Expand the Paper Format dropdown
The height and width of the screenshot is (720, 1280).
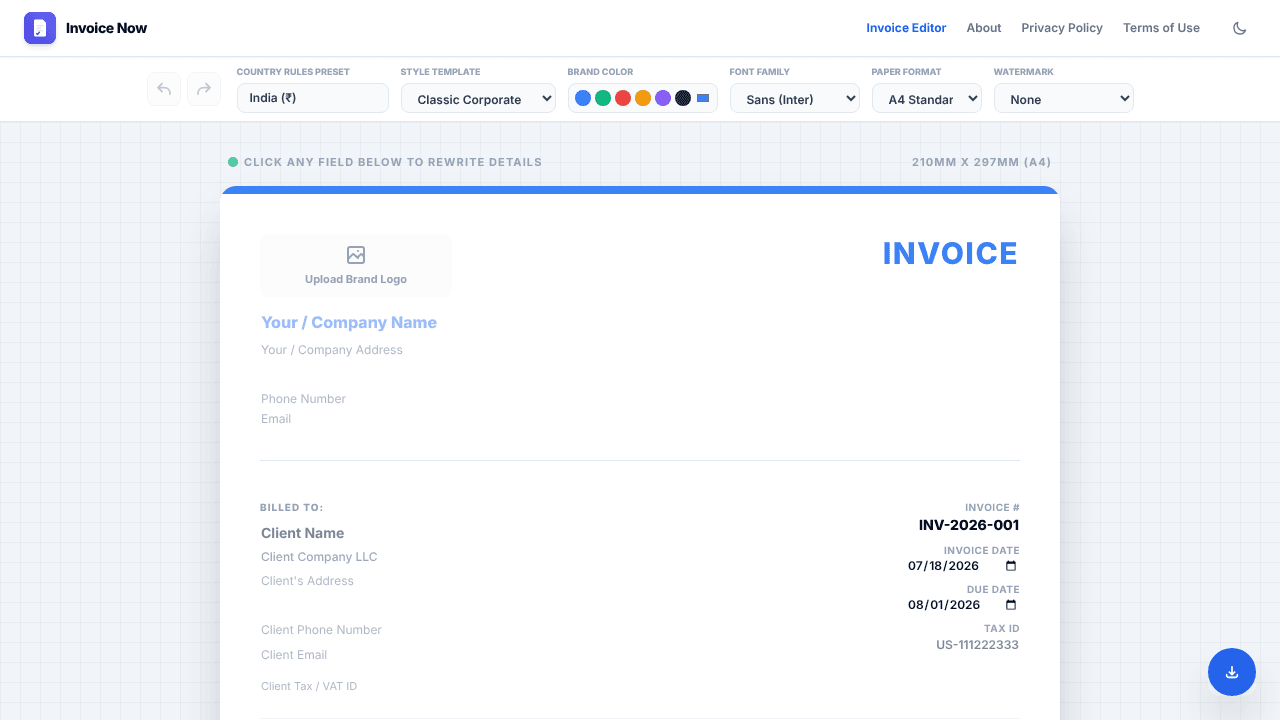927,98
